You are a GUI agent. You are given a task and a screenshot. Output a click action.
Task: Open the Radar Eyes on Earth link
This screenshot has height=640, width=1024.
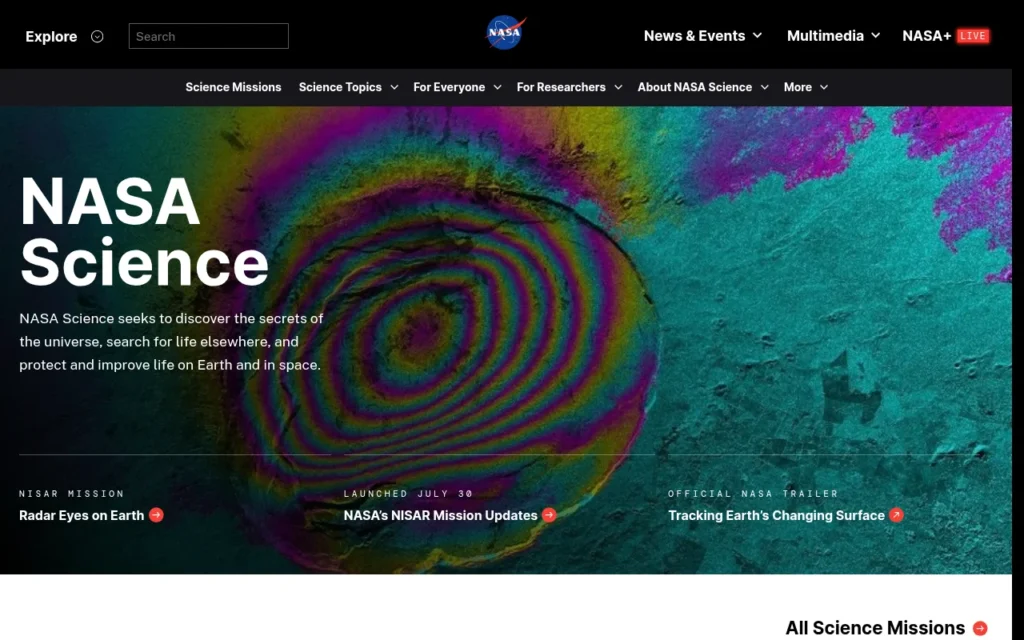tap(82, 515)
